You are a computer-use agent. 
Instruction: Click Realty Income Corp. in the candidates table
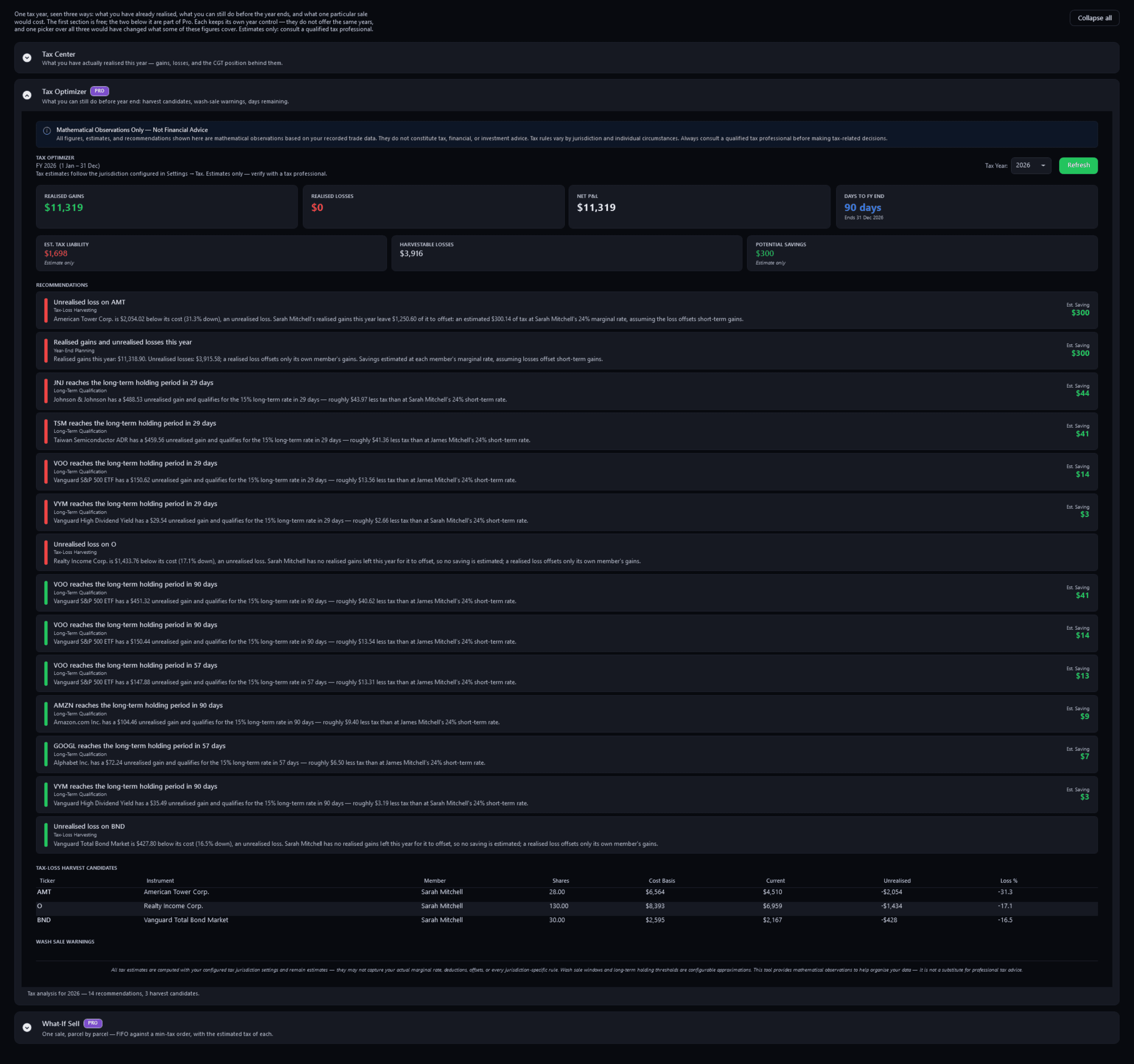pos(173,906)
